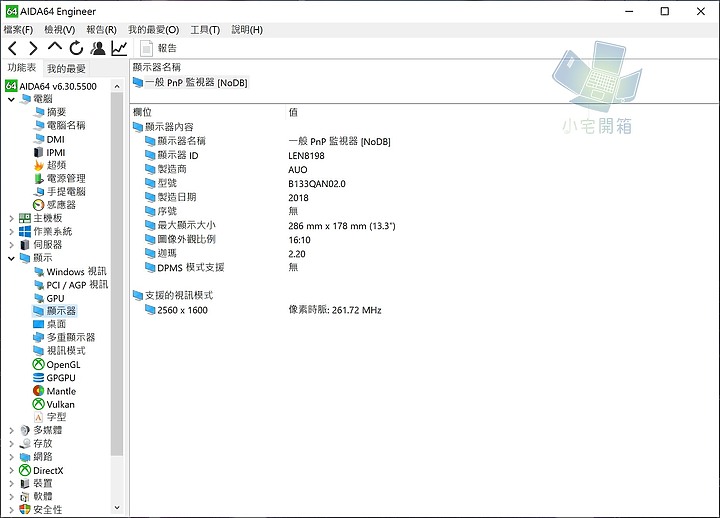This screenshot has height=518, width=720.
Task: Click the B133QAN02.0 model value
Action: point(317,184)
